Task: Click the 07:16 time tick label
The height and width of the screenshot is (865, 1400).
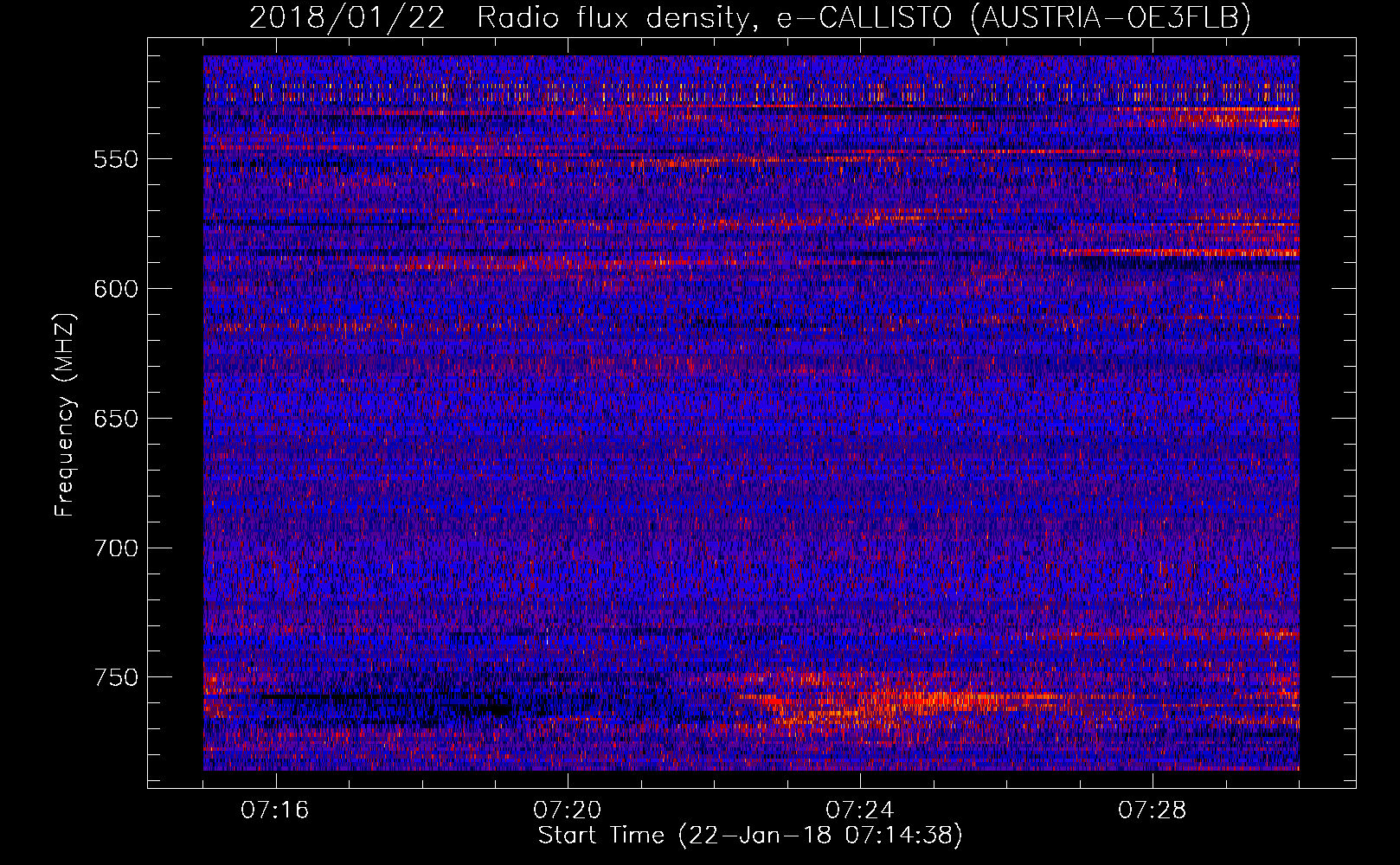Action: (x=275, y=811)
